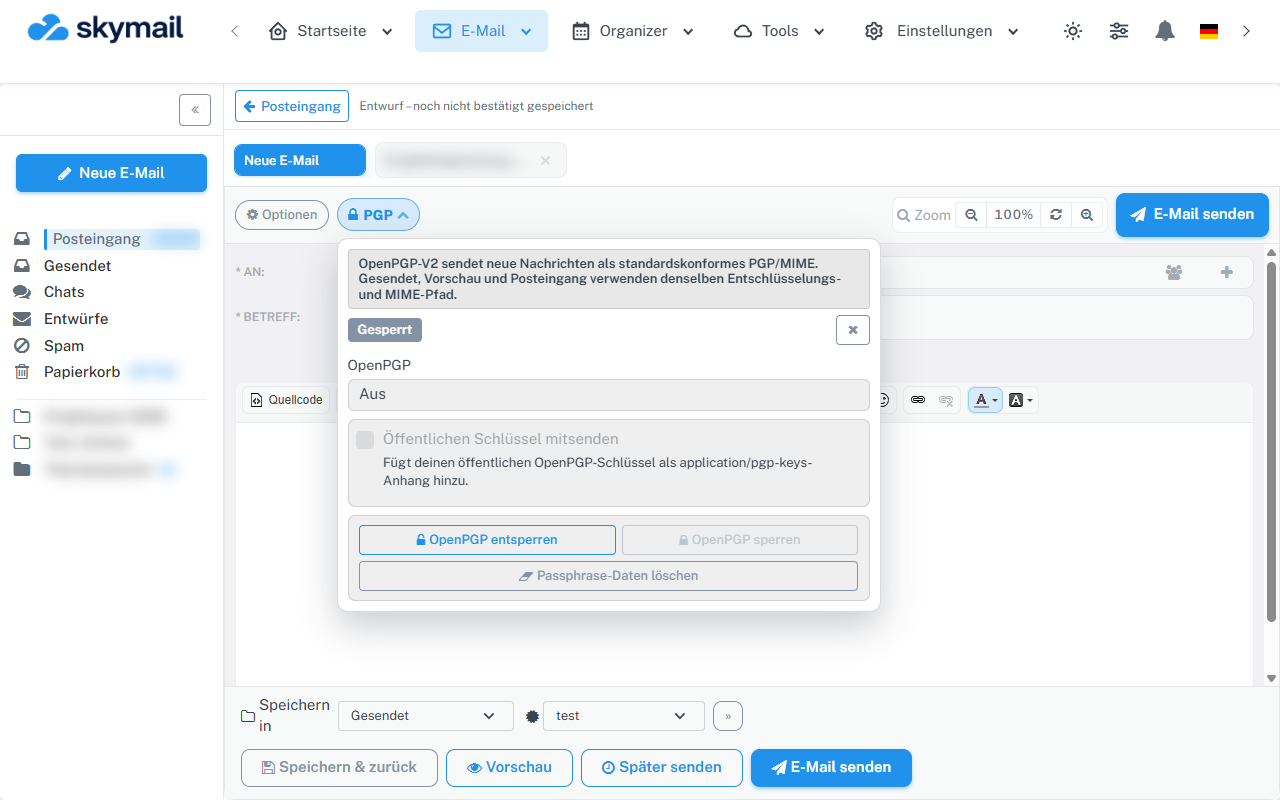The width and height of the screenshot is (1280, 800).
Task: Select the 'Neue E-Mail' compose tab
Action: 300,160
